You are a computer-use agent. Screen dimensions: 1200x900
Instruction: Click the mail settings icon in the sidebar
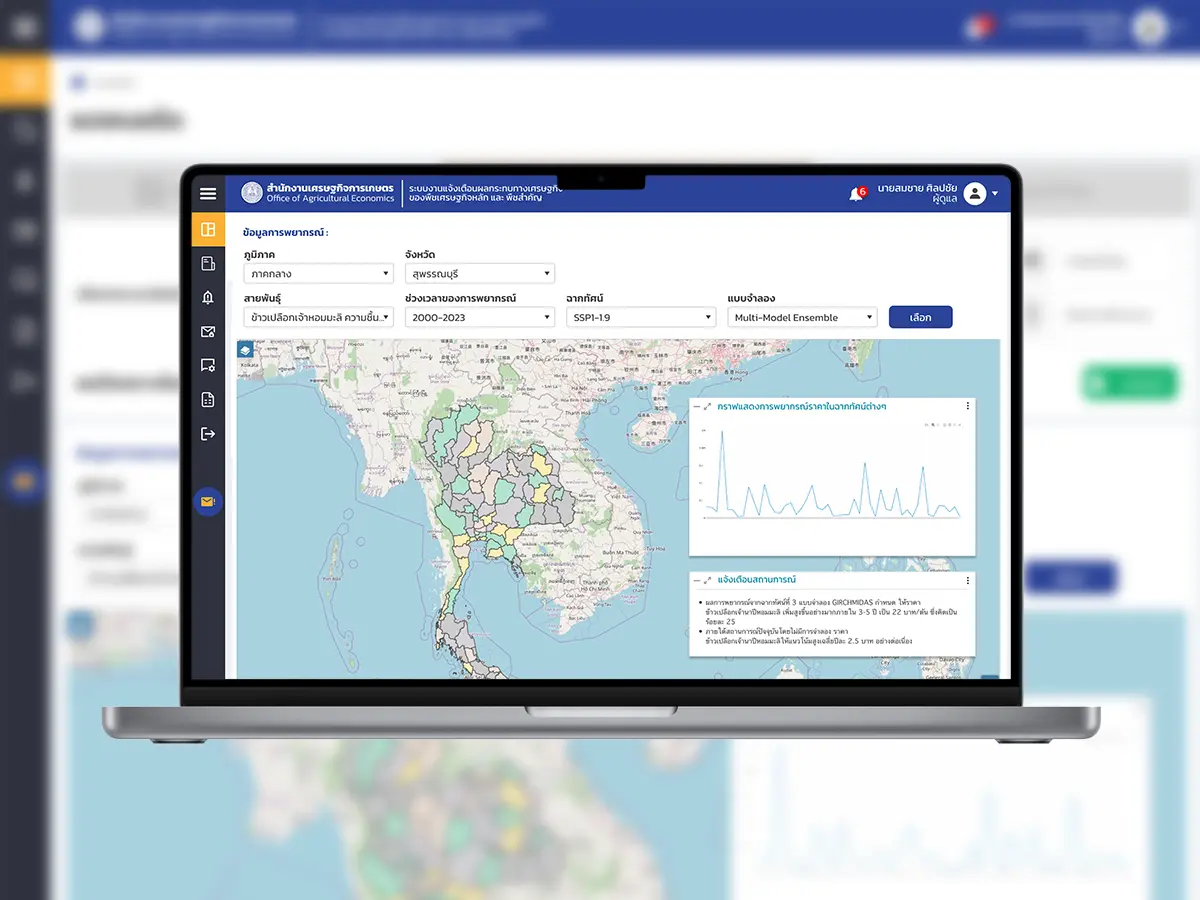(208, 332)
